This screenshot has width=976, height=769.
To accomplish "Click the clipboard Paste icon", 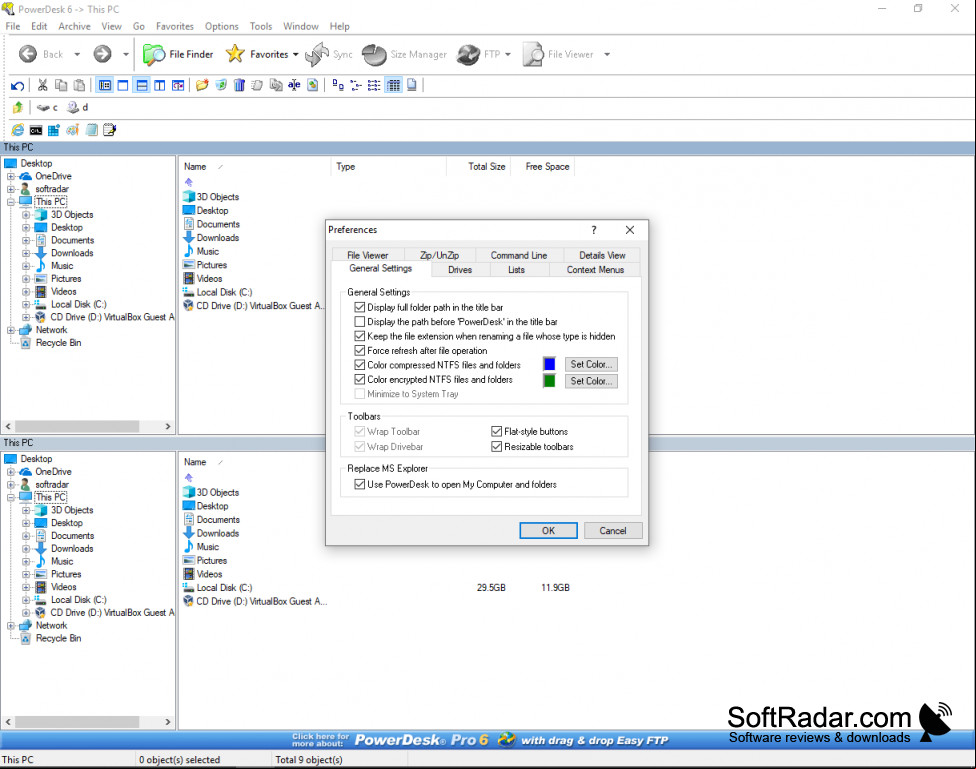I will [x=80, y=85].
